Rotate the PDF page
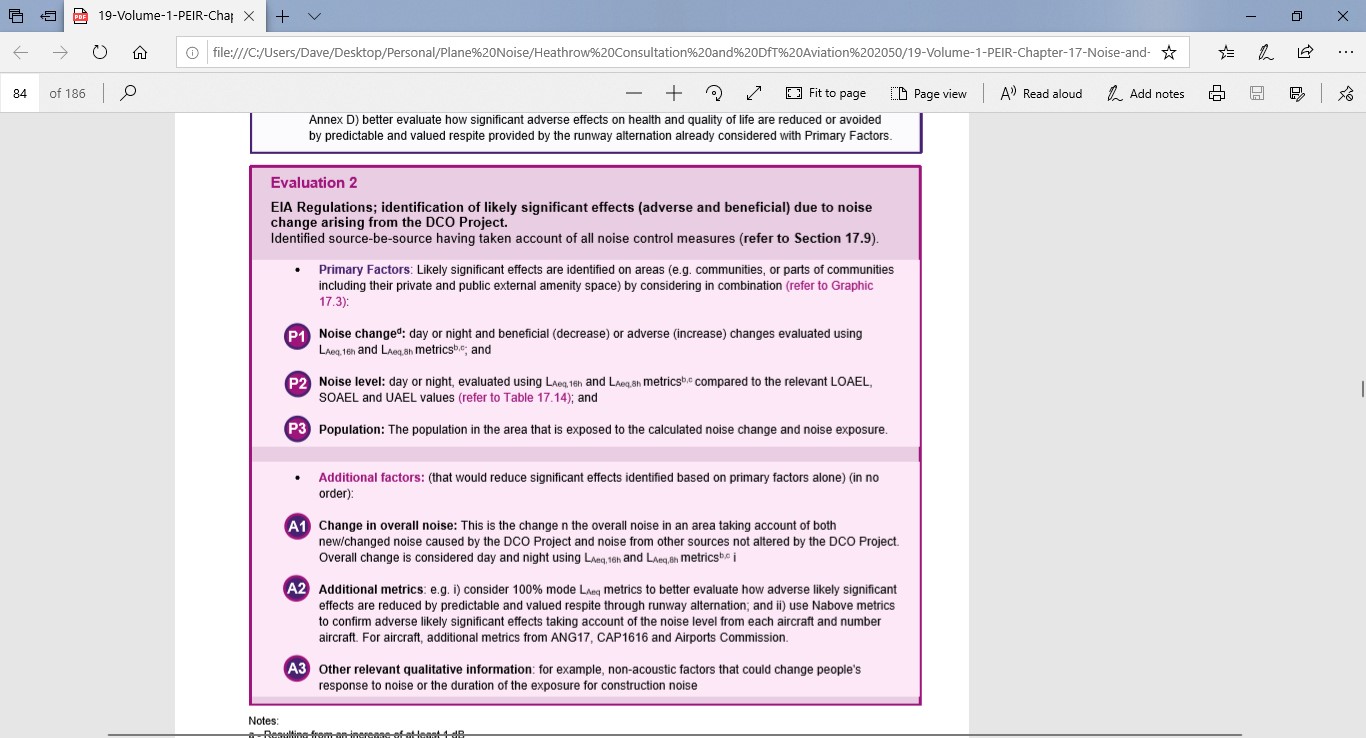 714,93
